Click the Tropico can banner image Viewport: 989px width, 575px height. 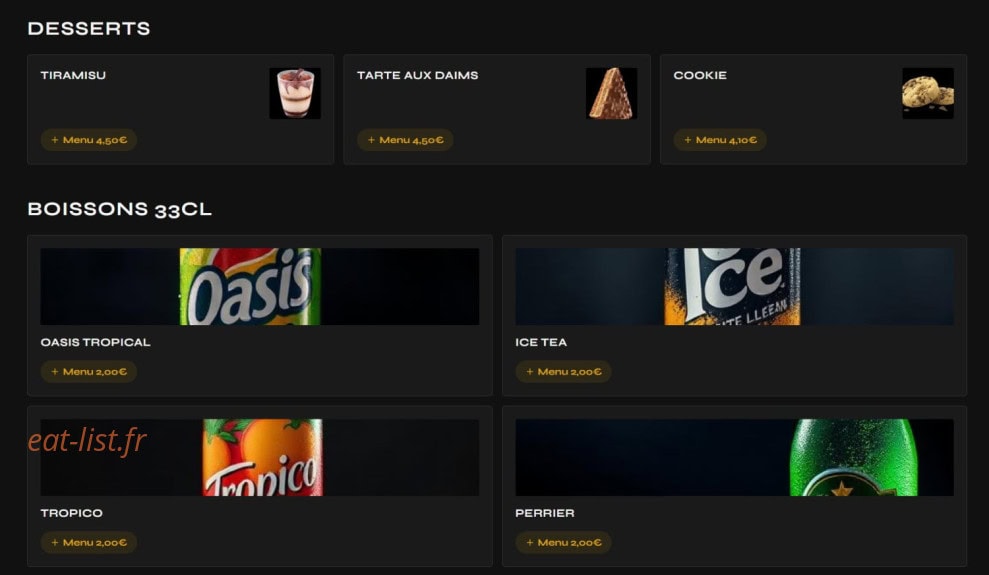tap(260, 458)
